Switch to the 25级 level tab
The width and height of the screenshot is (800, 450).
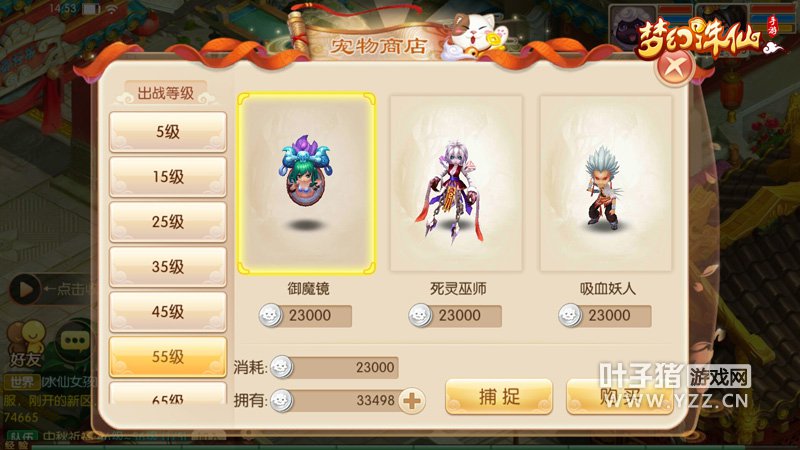click(x=168, y=222)
